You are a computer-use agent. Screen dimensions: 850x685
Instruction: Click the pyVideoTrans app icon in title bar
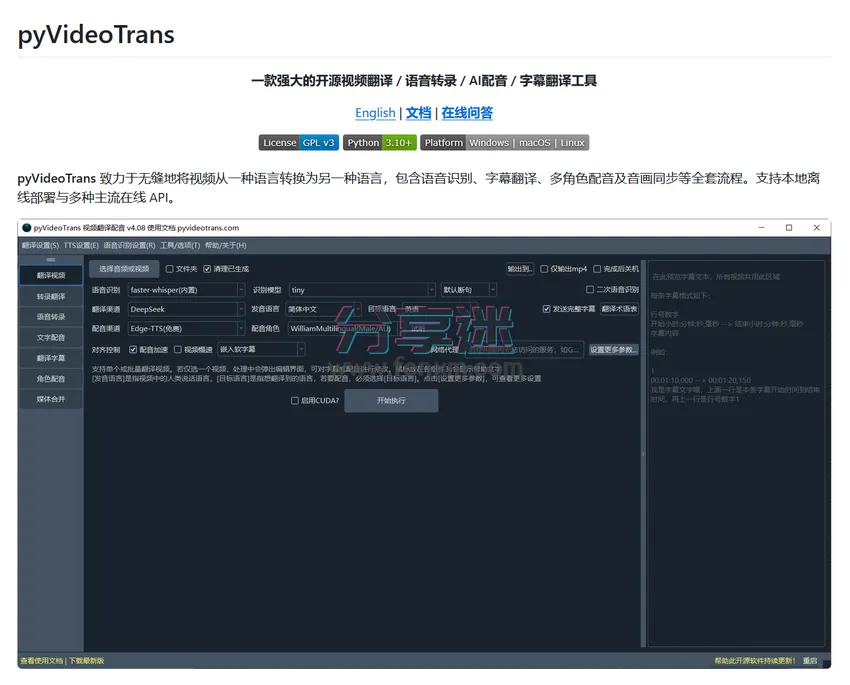(27, 228)
